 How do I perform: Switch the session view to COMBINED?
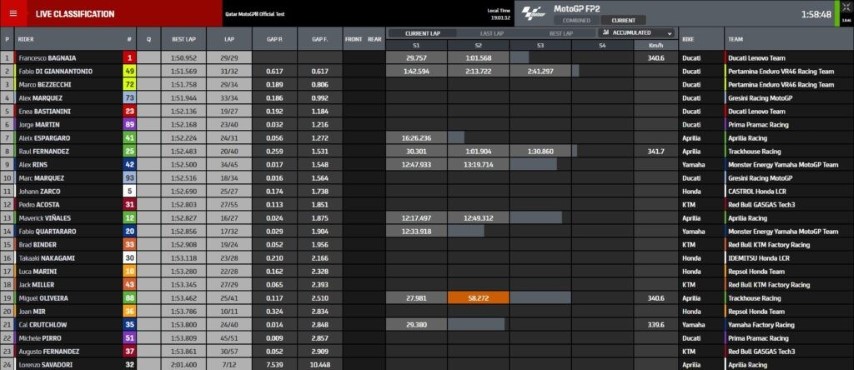[x=576, y=20]
